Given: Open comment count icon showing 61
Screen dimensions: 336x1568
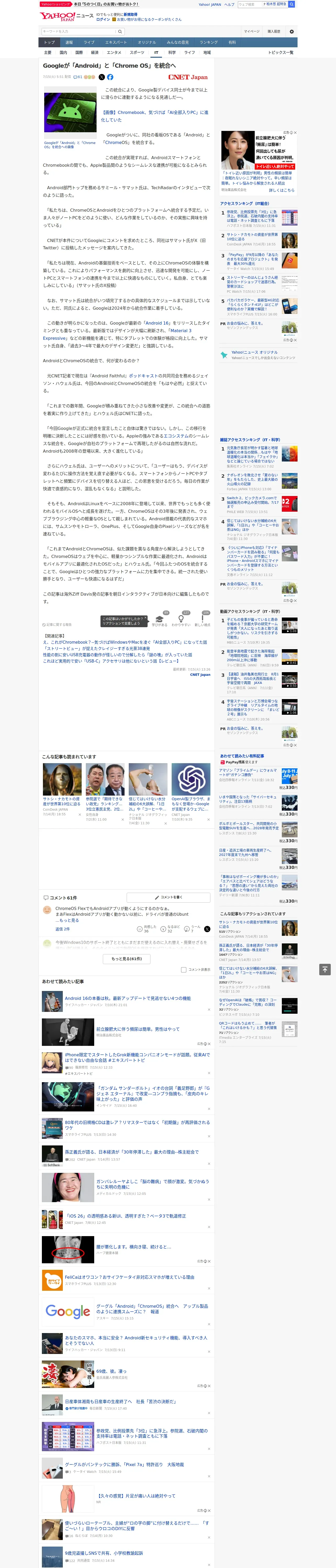Looking at the screenshot, I should click(x=77, y=77).
